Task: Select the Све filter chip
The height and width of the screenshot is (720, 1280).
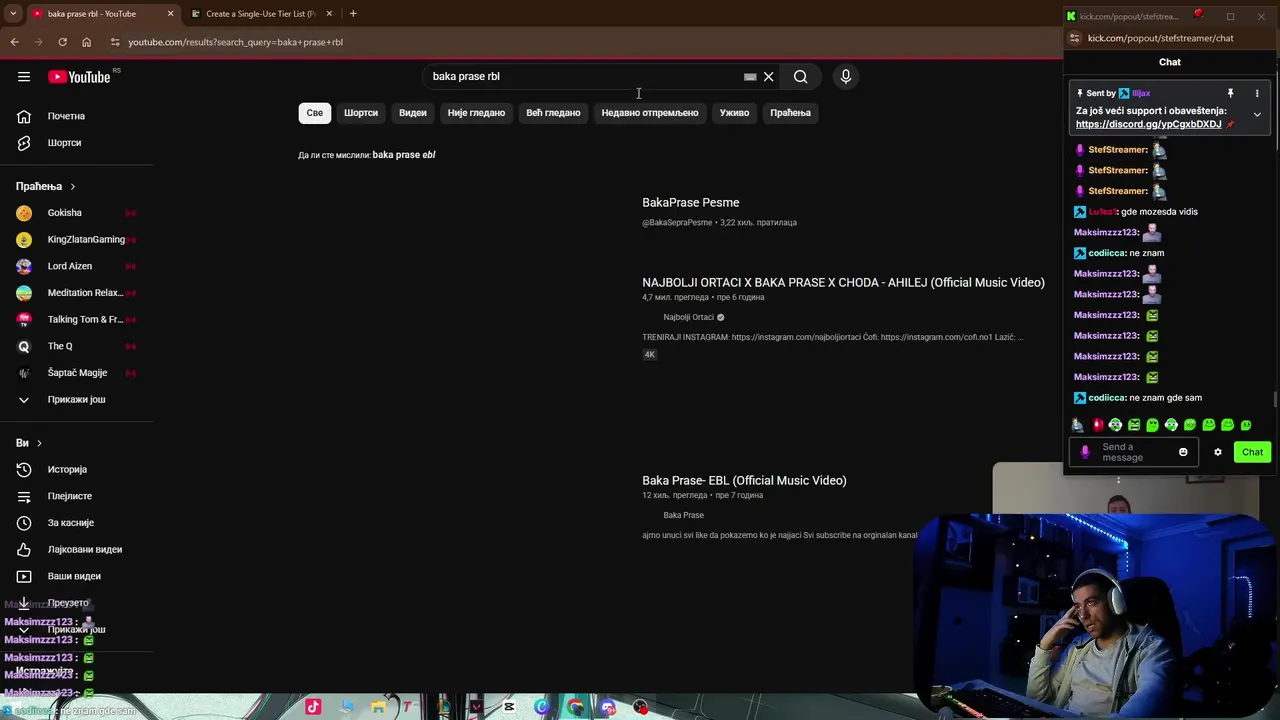Action: [x=315, y=113]
